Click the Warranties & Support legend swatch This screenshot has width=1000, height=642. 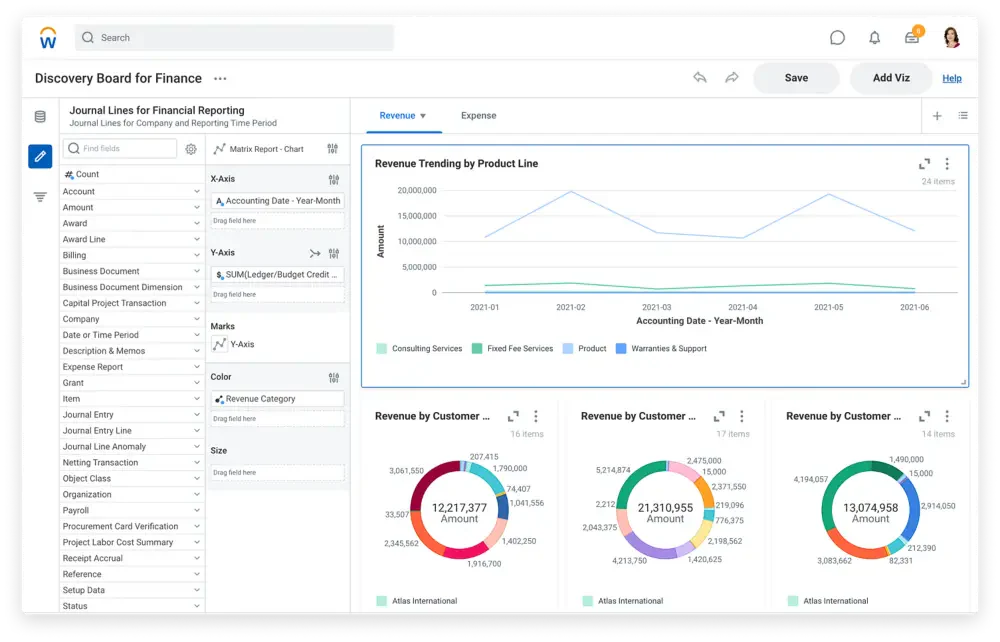(621, 349)
